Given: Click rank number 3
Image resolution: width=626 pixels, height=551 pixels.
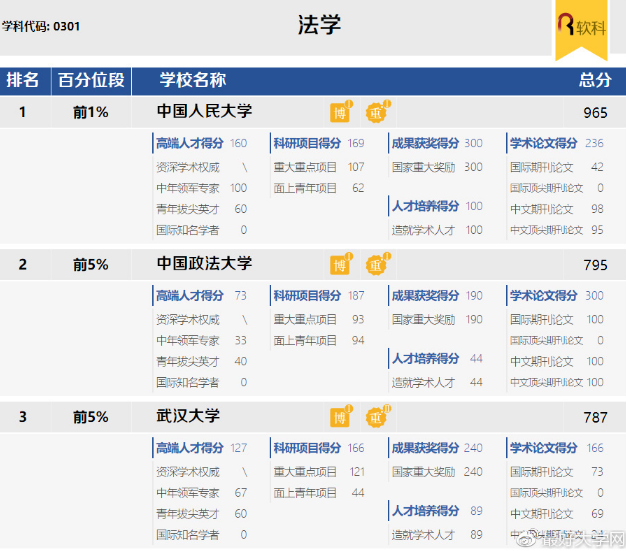Looking at the screenshot, I should click(x=23, y=417).
